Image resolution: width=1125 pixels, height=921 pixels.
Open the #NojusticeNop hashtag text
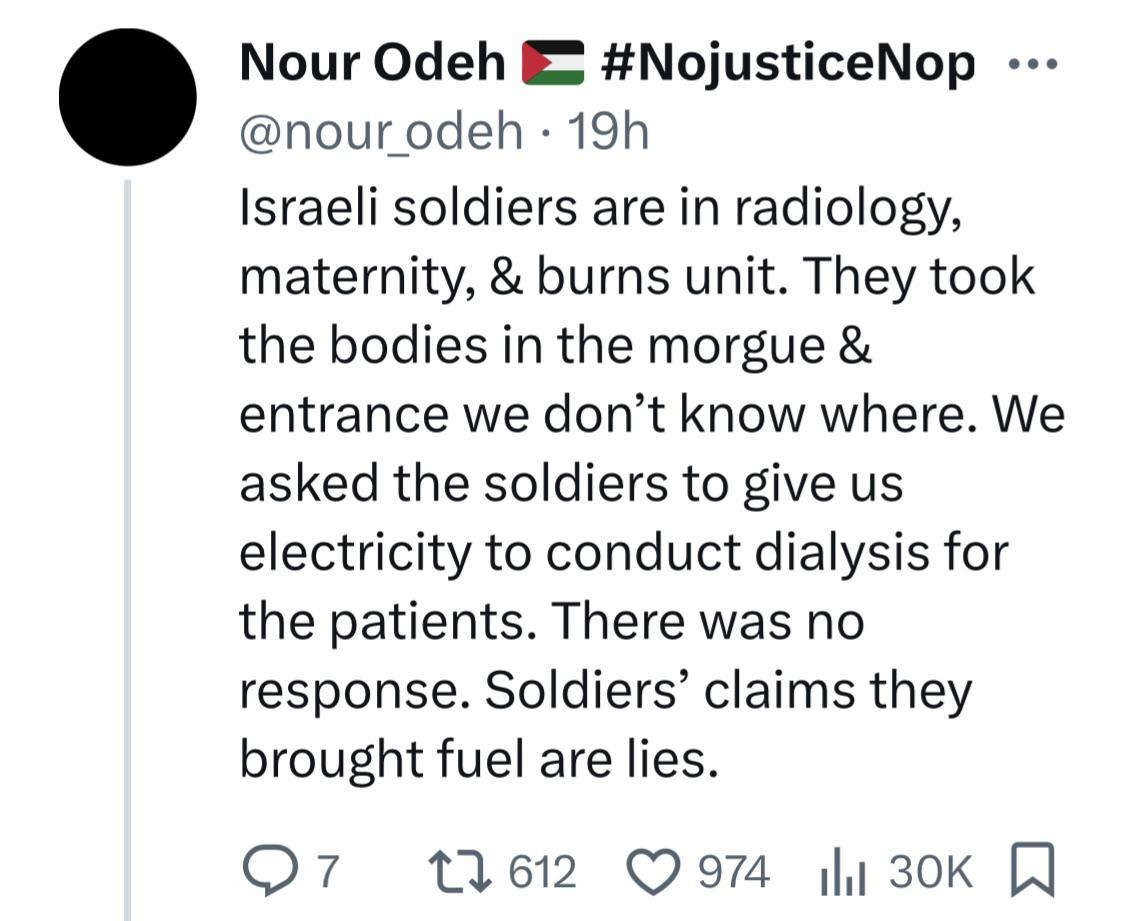790,65
